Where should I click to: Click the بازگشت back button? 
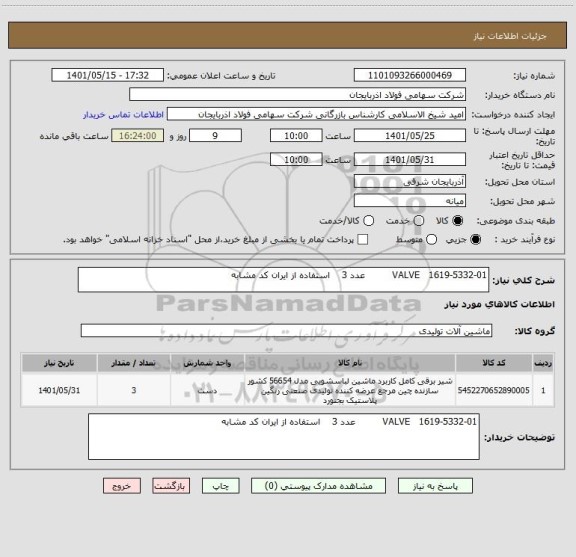tap(171, 486)
